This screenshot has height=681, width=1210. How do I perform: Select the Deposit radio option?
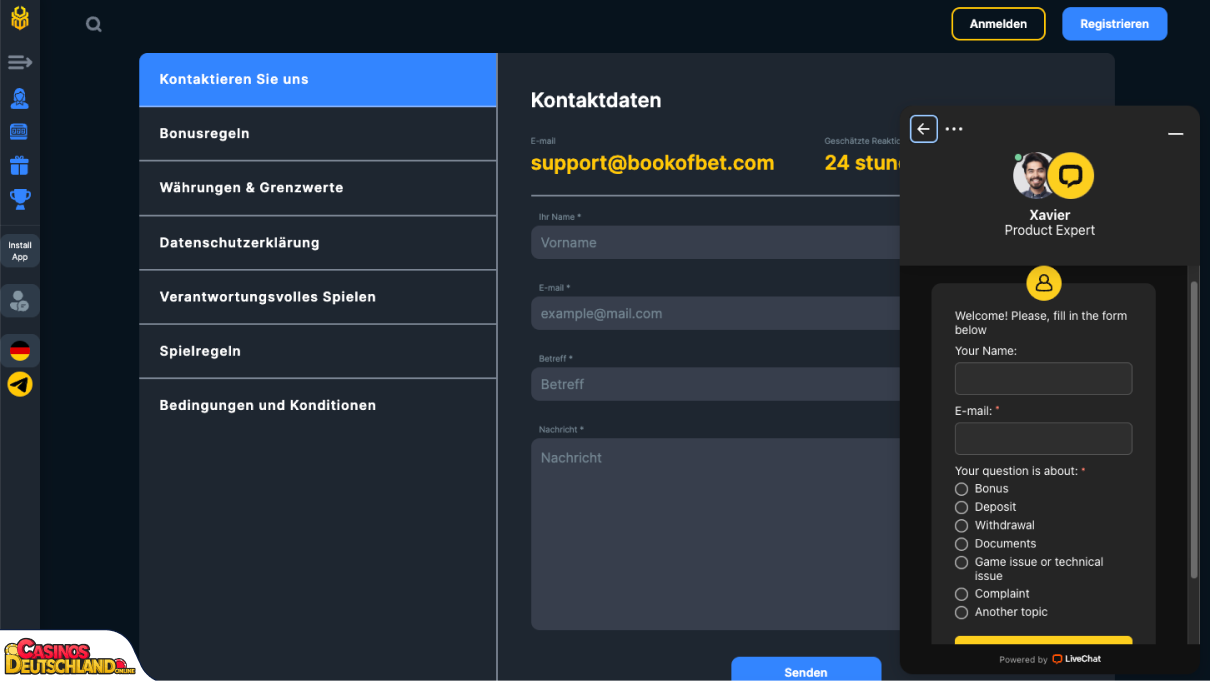coord(962,507)
